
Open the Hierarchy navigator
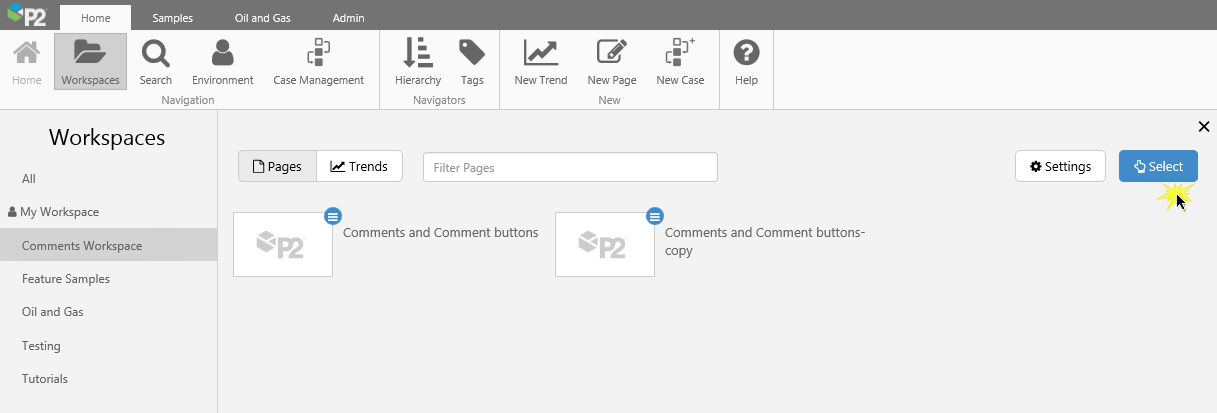tap(417, 62)
